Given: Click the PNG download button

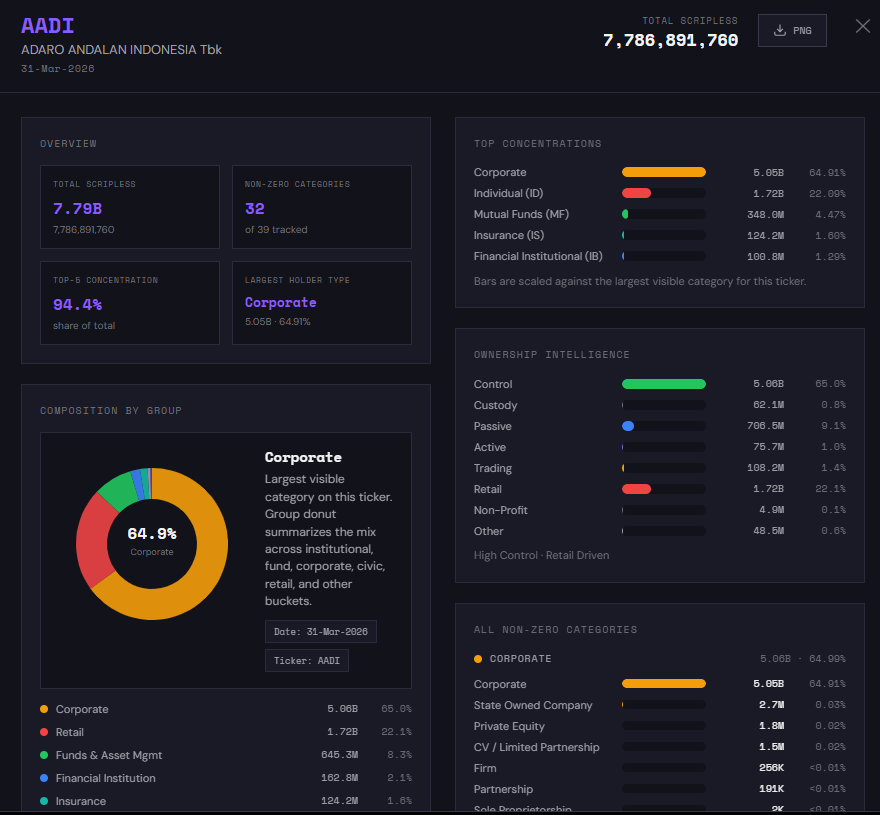Looking at the screenshot, I should (792, 30).
